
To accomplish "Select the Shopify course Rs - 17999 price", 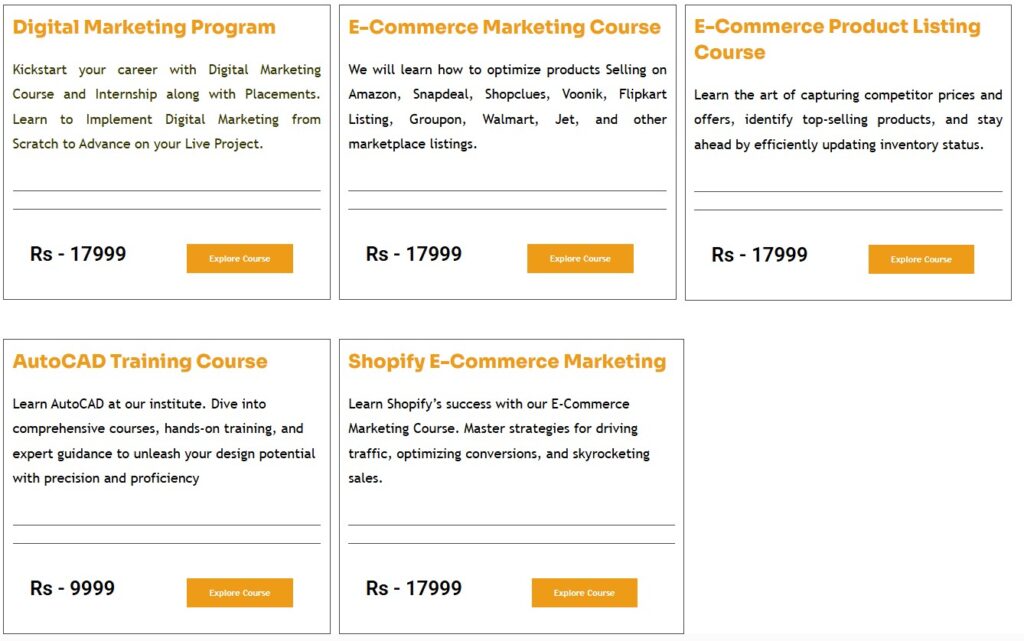I will pos(414,588).
